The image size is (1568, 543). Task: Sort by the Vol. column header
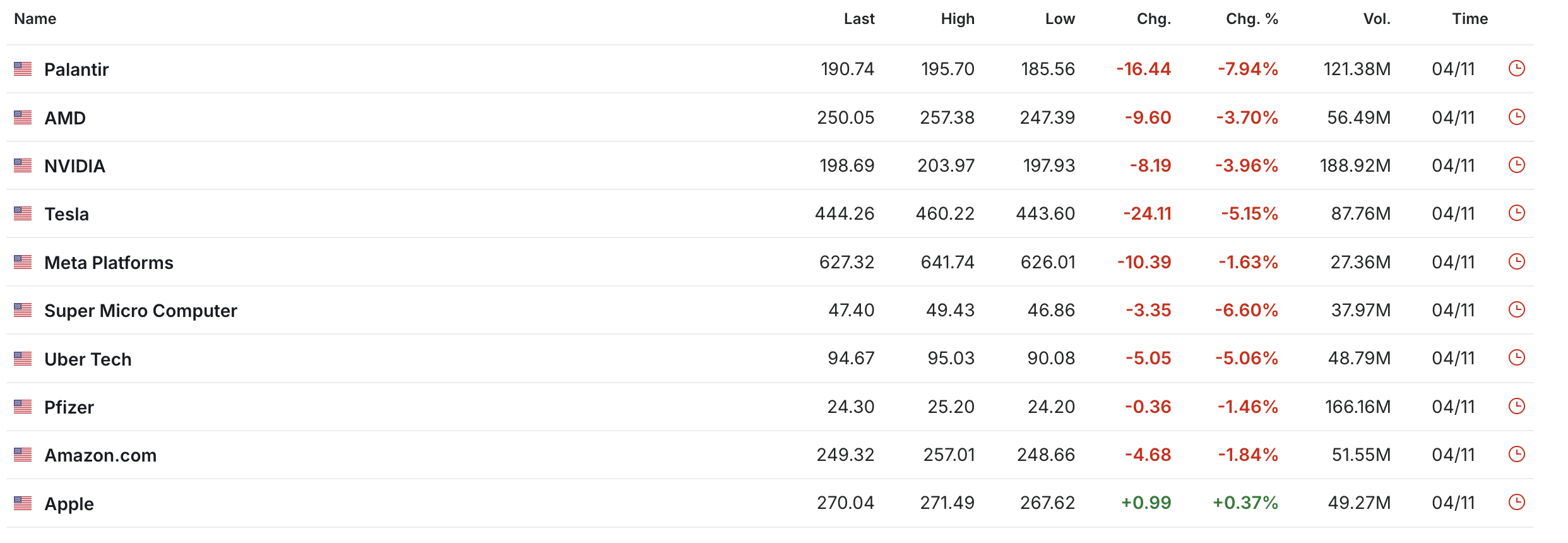(1376, 19)
